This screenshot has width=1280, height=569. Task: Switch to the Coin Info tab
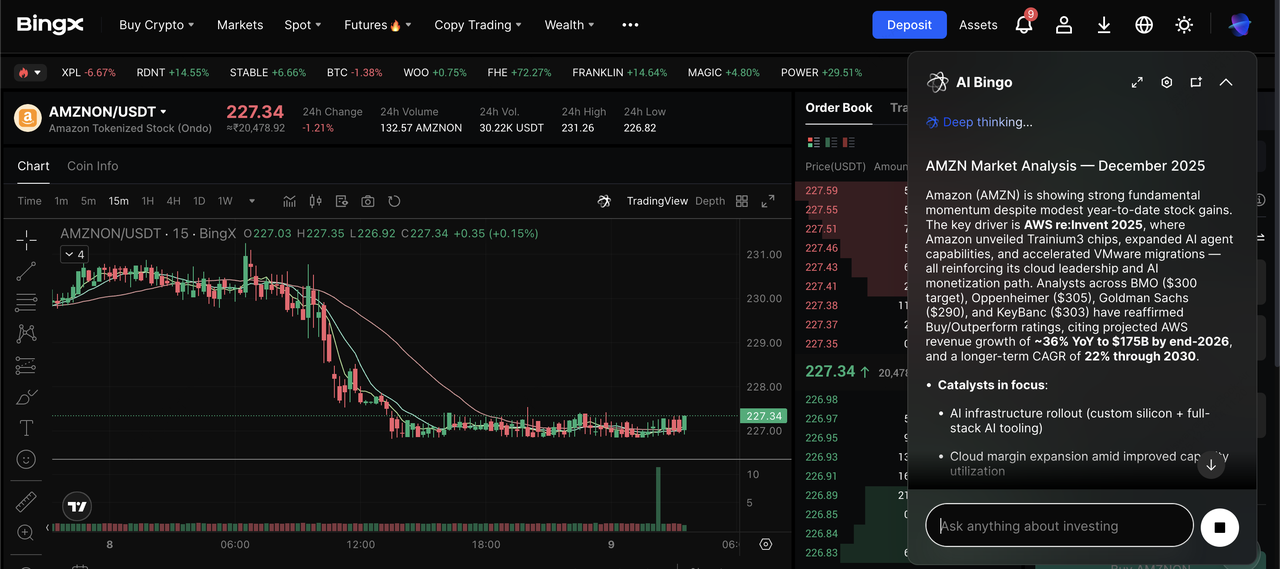point(92,166)
